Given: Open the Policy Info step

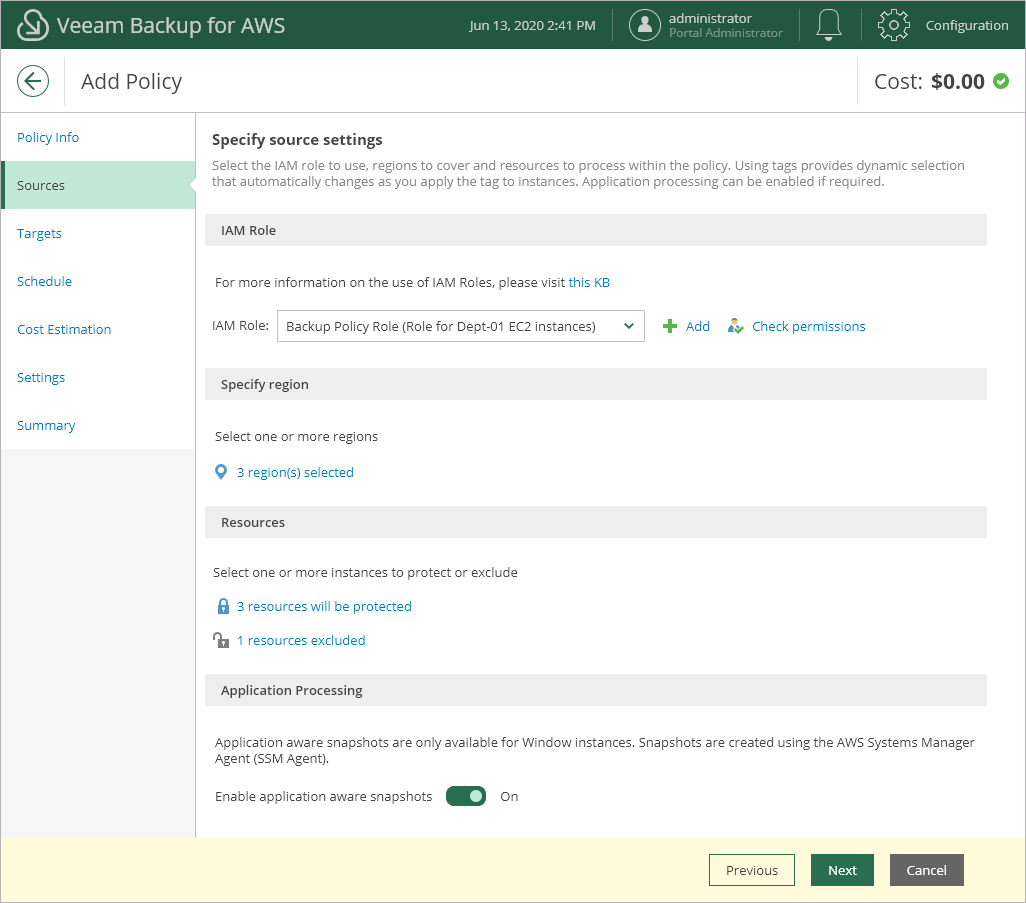Looking at the screenshot, I should [x=48, y=137].
